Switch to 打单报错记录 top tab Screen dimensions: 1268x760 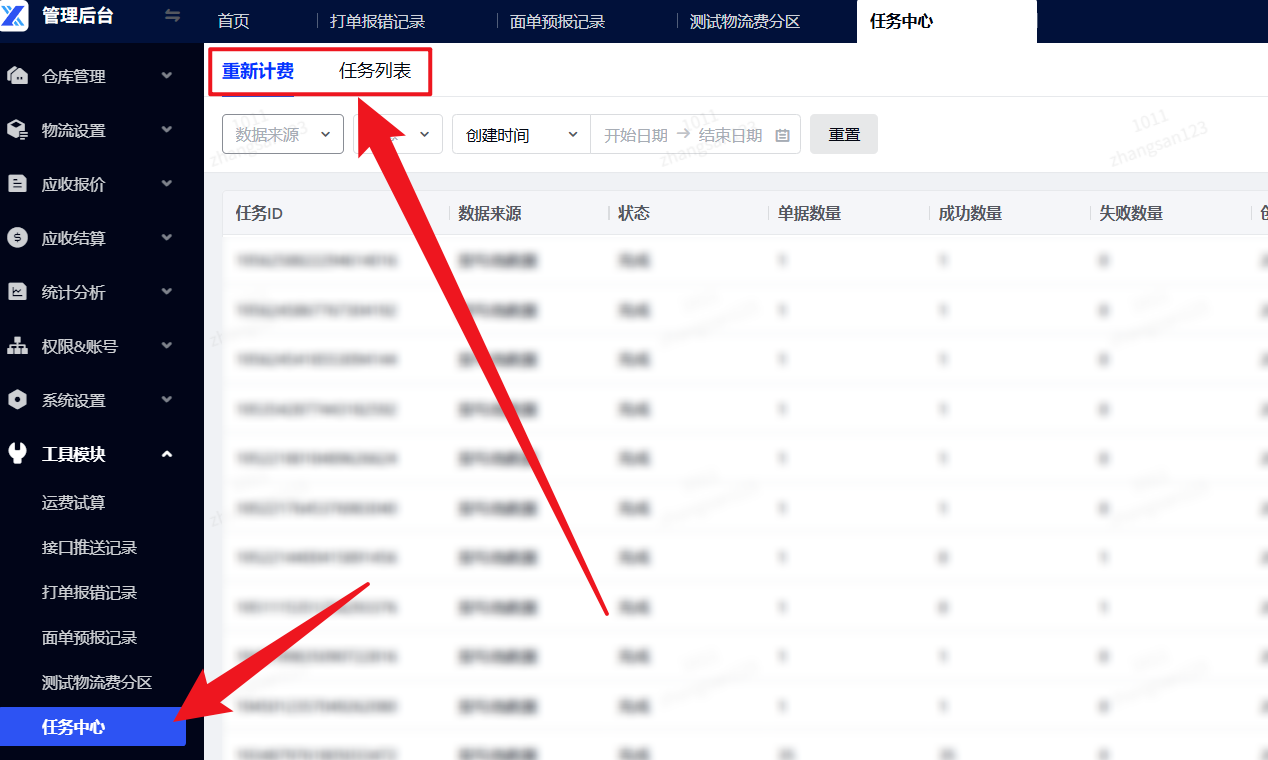pyautogui.click(x=378, y=21)
